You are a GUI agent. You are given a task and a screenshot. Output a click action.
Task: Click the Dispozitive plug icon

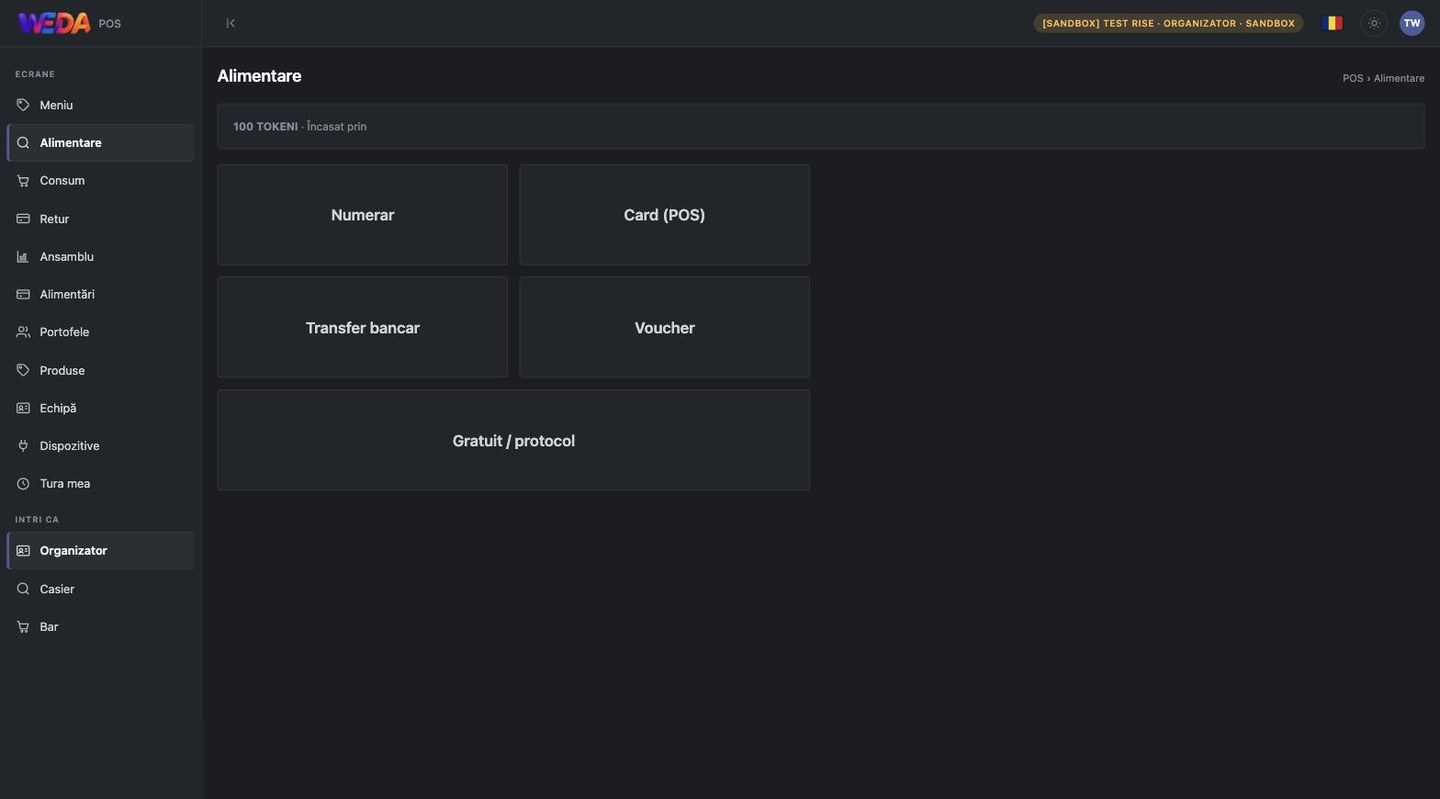[23, 446]
